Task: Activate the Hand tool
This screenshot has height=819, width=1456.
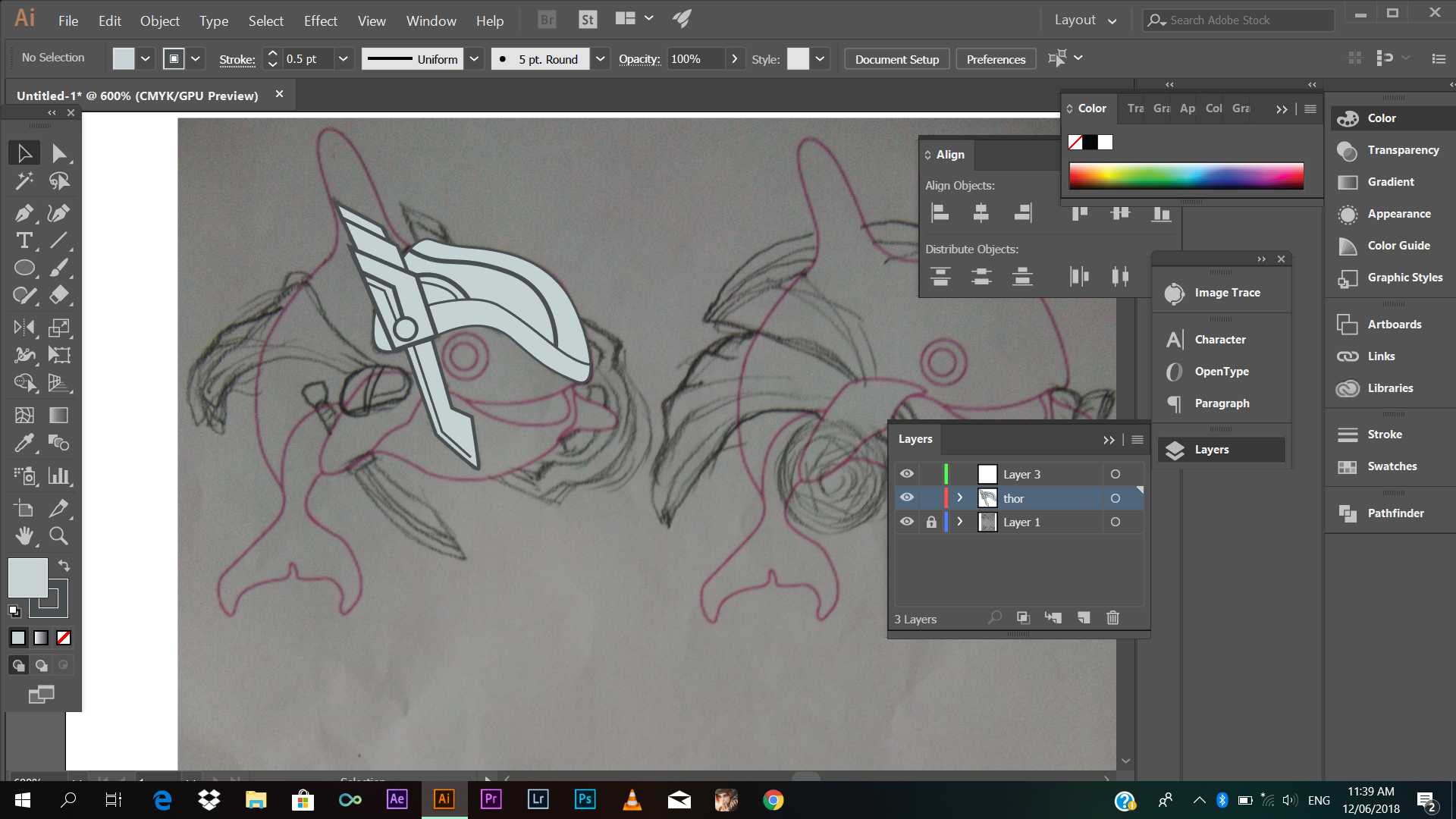Action: [x=24, y=536]
